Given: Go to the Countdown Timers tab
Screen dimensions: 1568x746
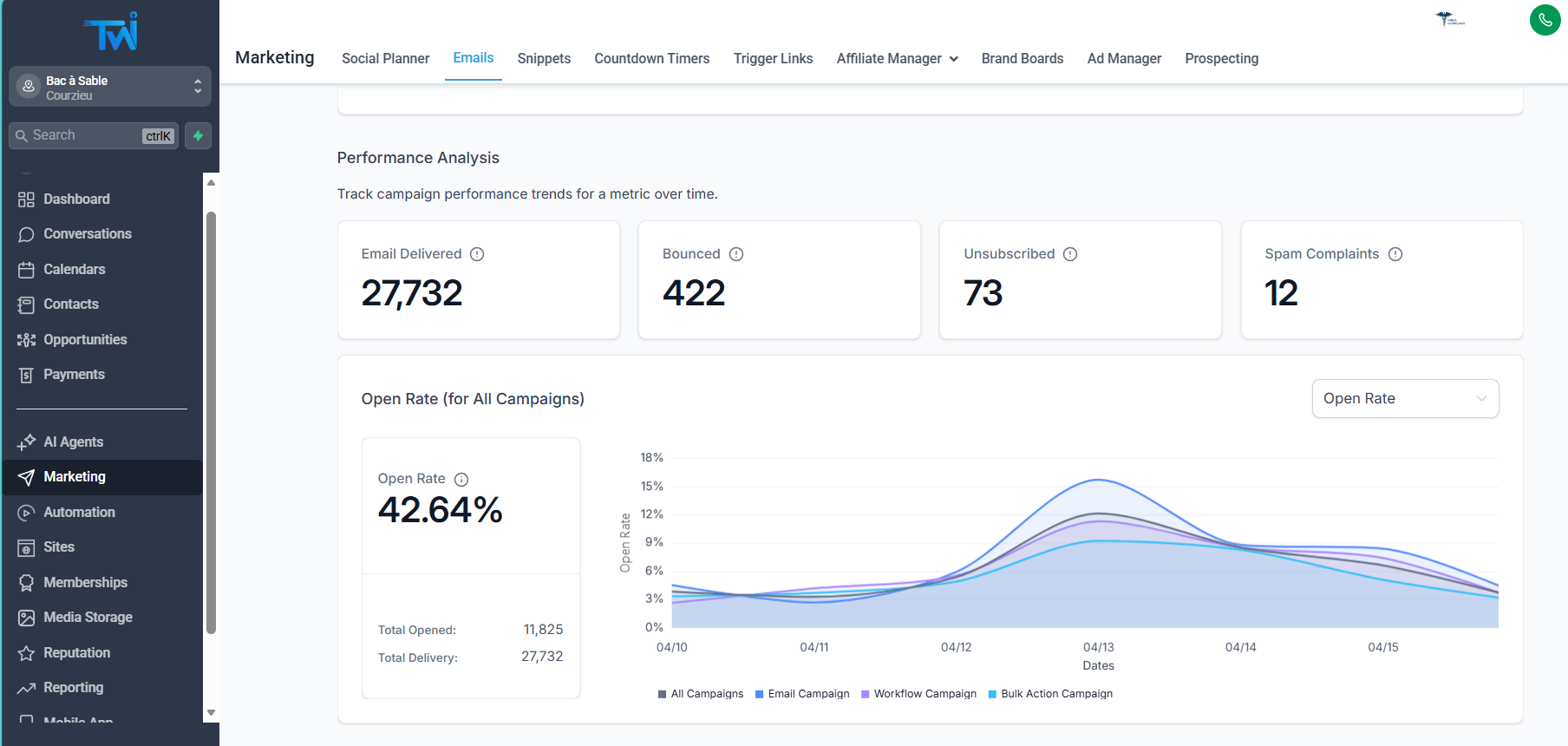Looking at the screenshot, I should (652, 58).
